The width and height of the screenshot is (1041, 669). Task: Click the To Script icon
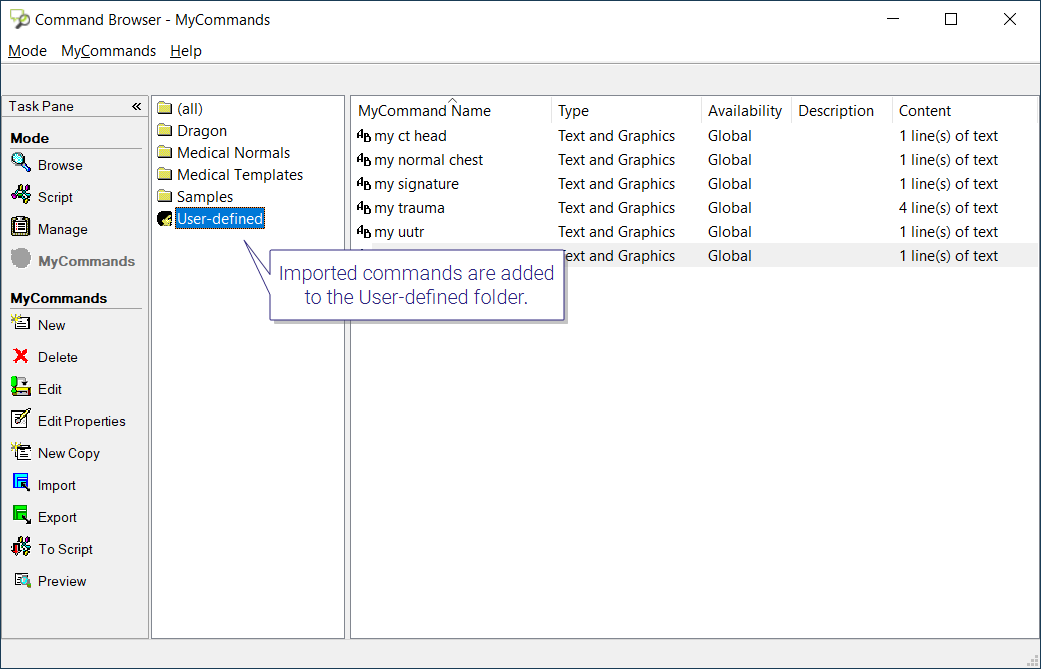[21, 546]
